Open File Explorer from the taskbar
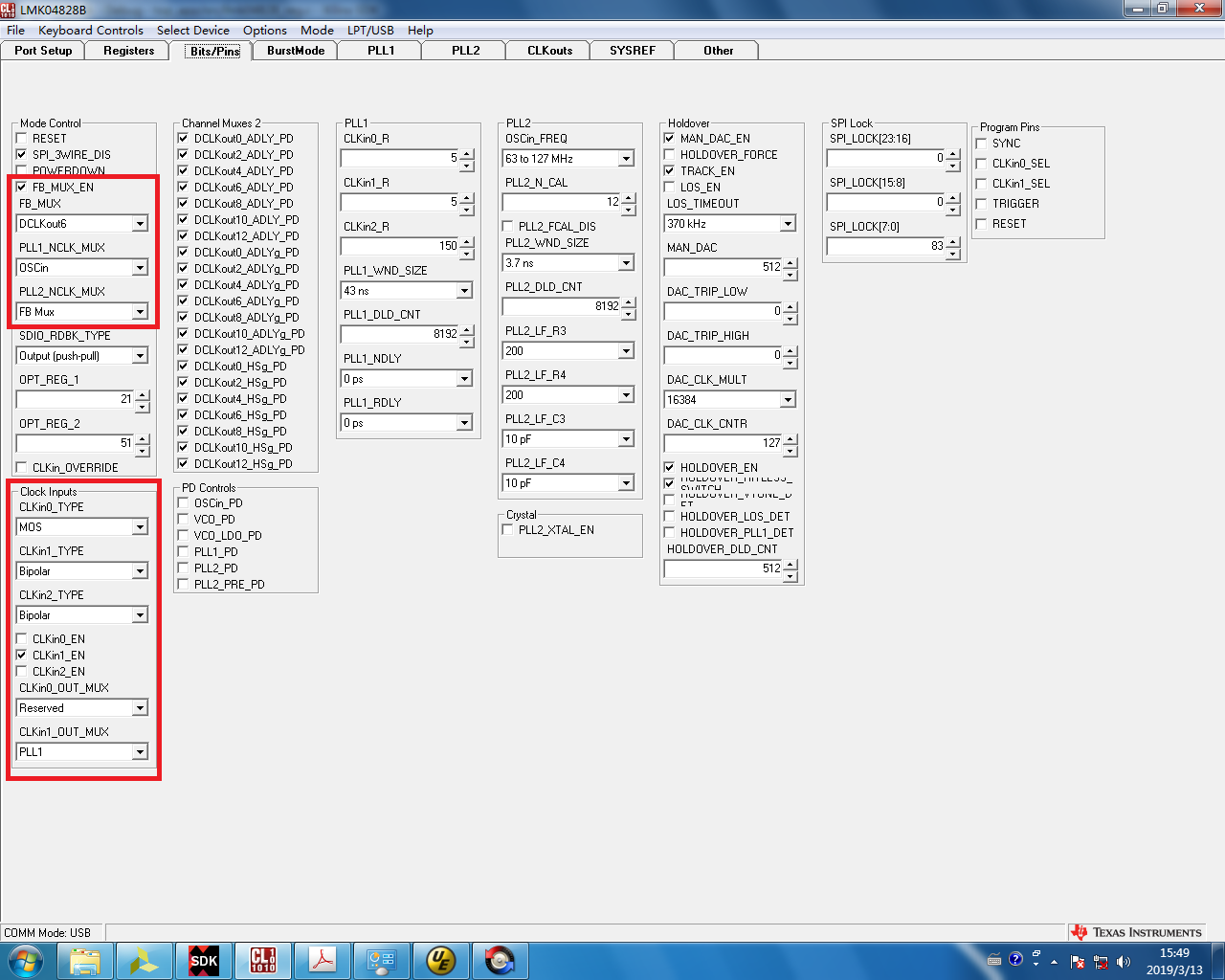1225x980 pixels. (85, 960)
